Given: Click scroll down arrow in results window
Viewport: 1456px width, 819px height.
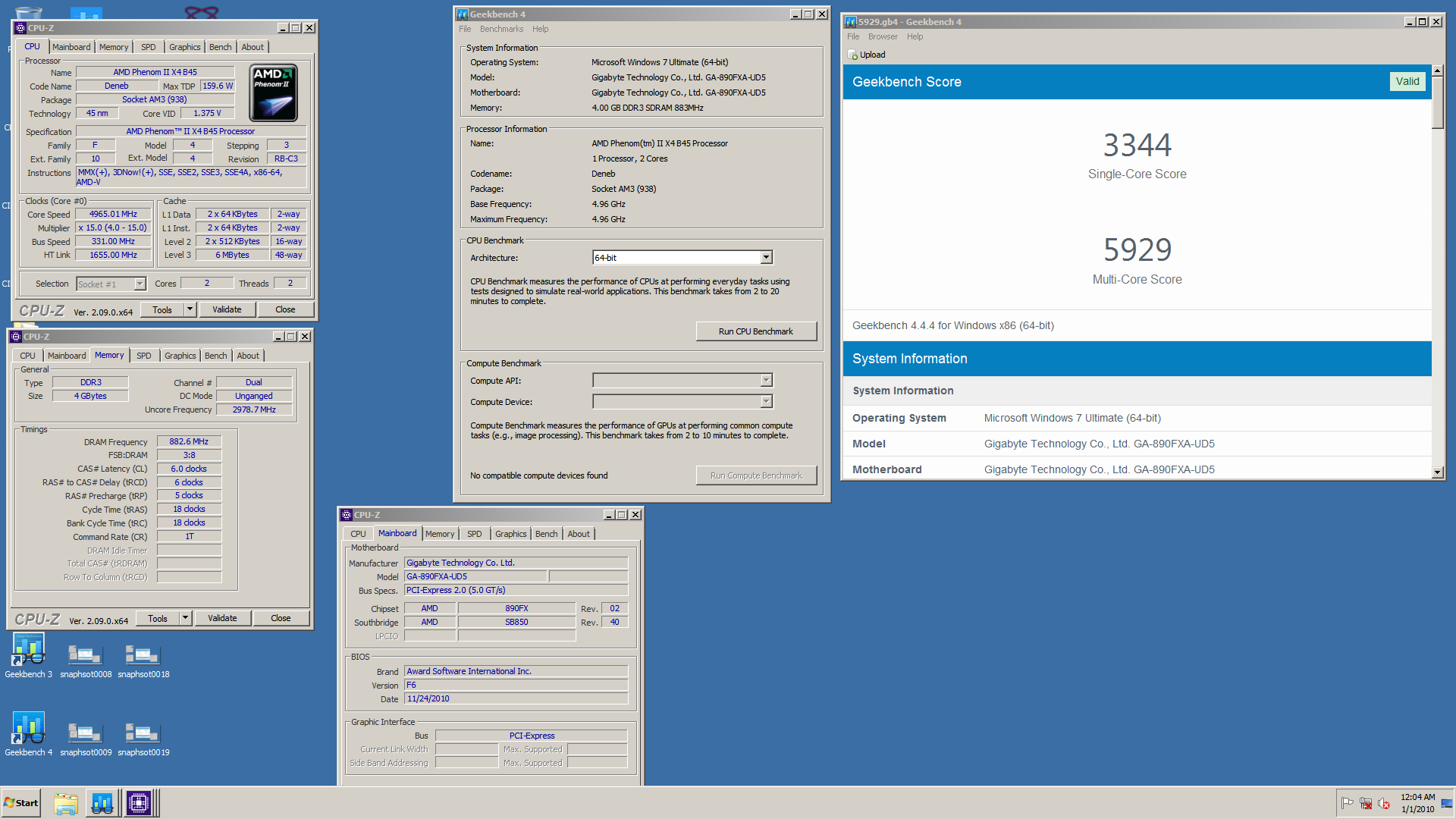Looking at the screenshot, I should tap(1438, 472).
